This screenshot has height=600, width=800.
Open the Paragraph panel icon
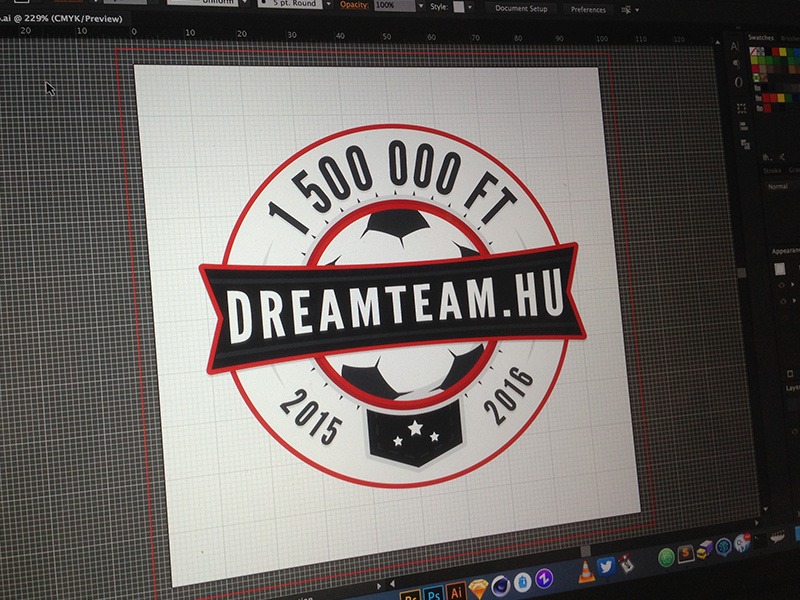coord(736,64)
